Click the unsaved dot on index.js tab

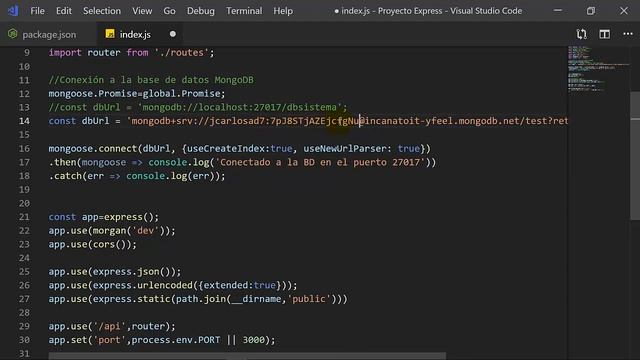[x=173, y=34]
